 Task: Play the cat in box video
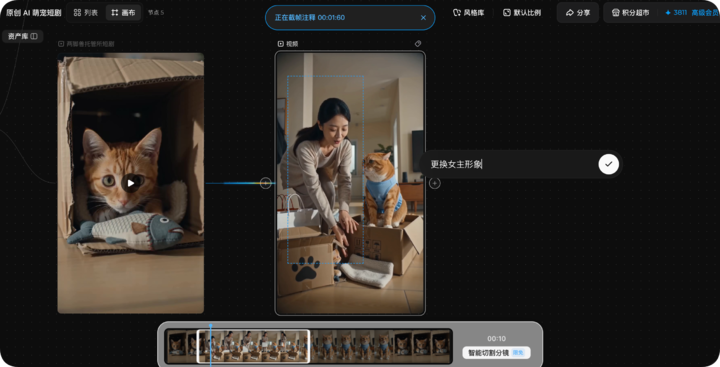pos(131,183)
